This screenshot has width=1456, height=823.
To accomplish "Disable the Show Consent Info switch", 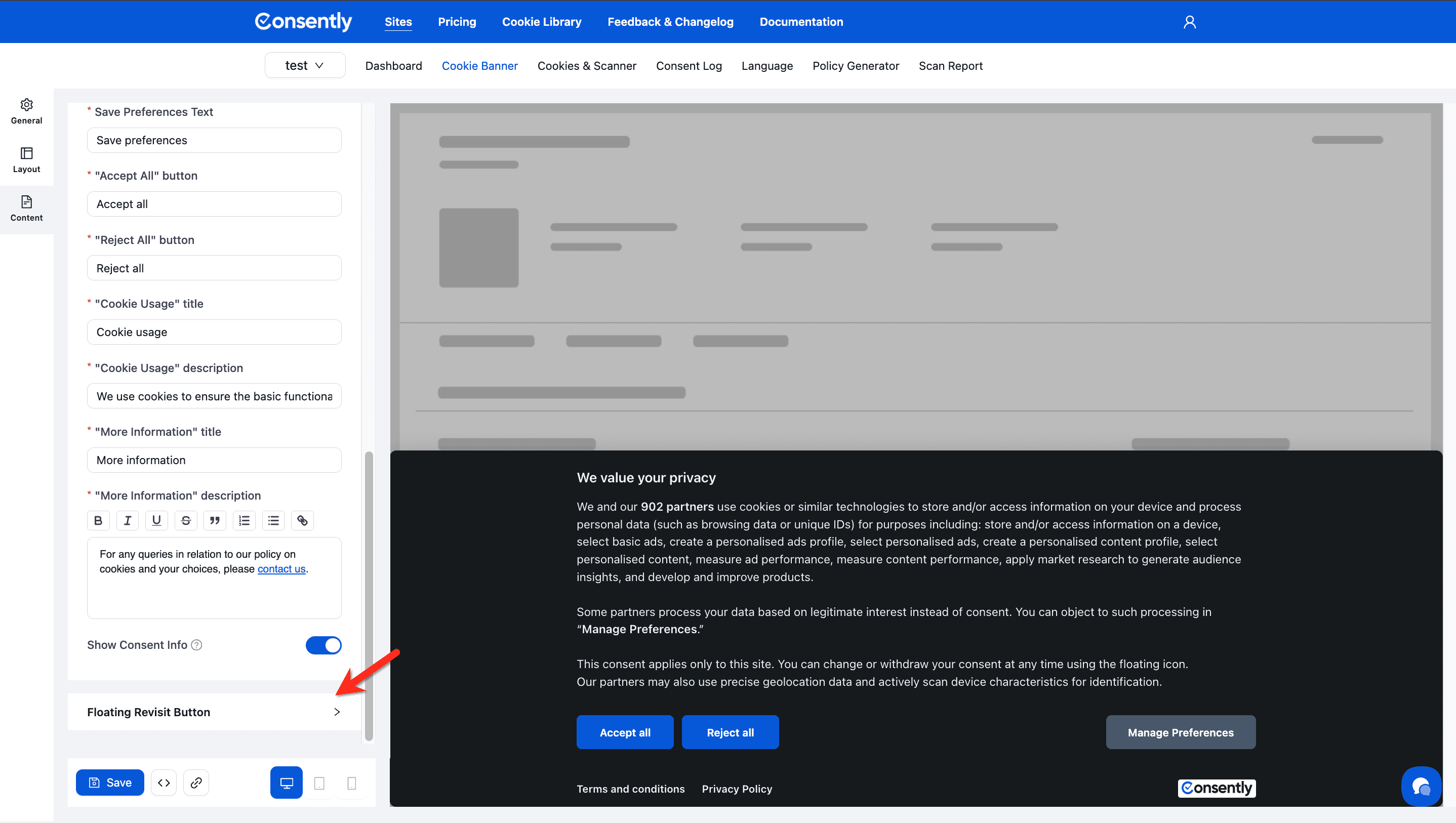I will pyautogui.click(x=323, y=645).
